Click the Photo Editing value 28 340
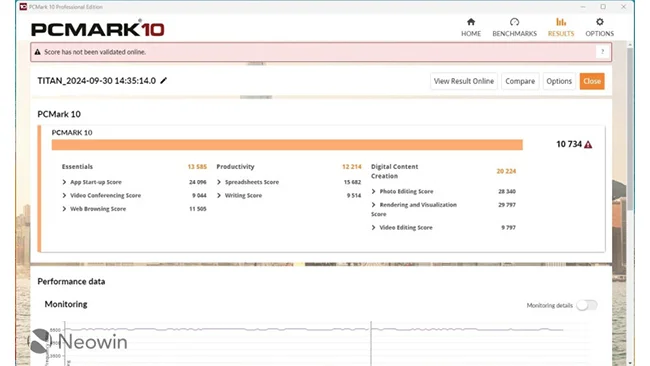 (x=507, y=191)
